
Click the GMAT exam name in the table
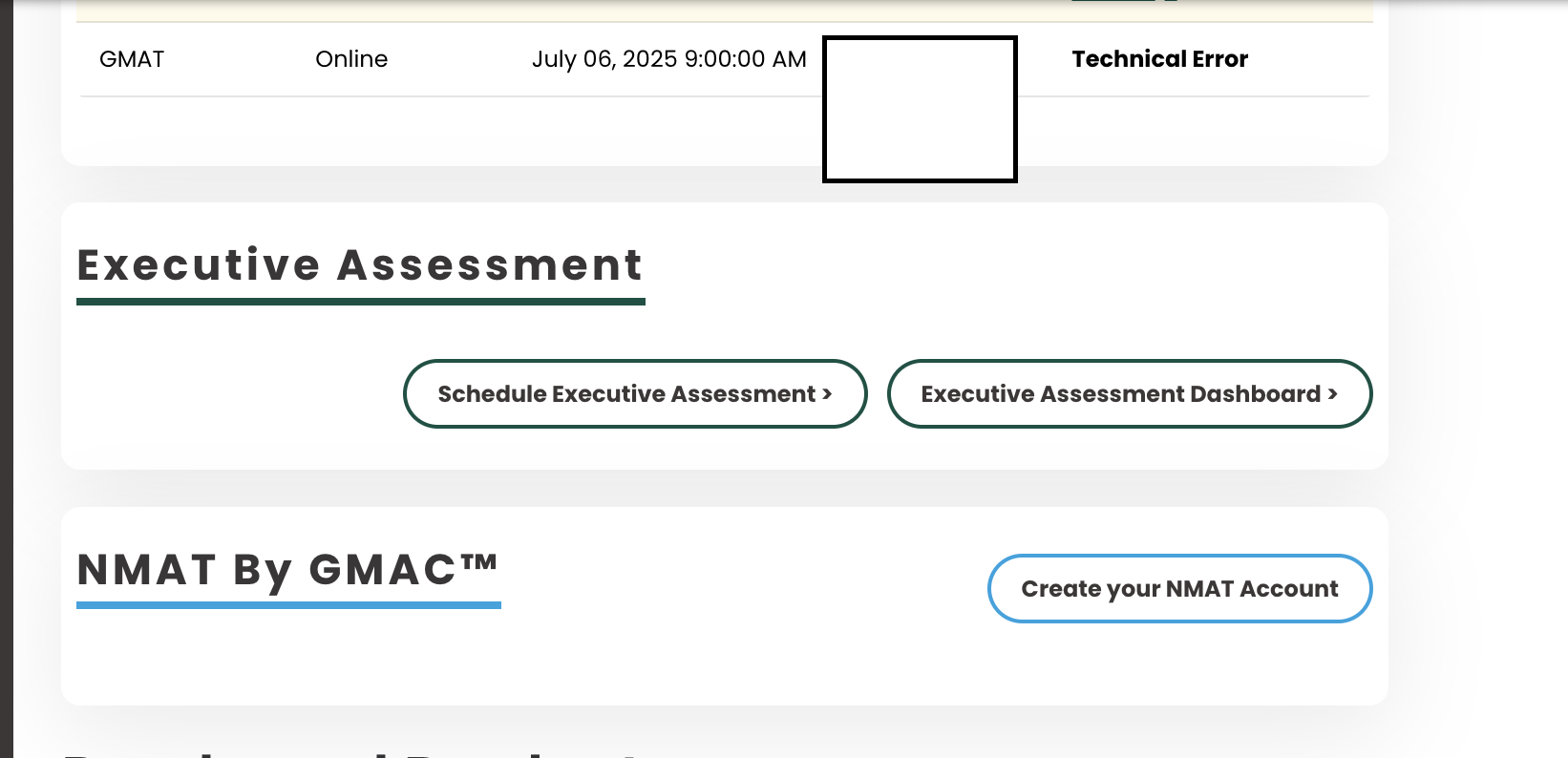click(x=131, y=59)
